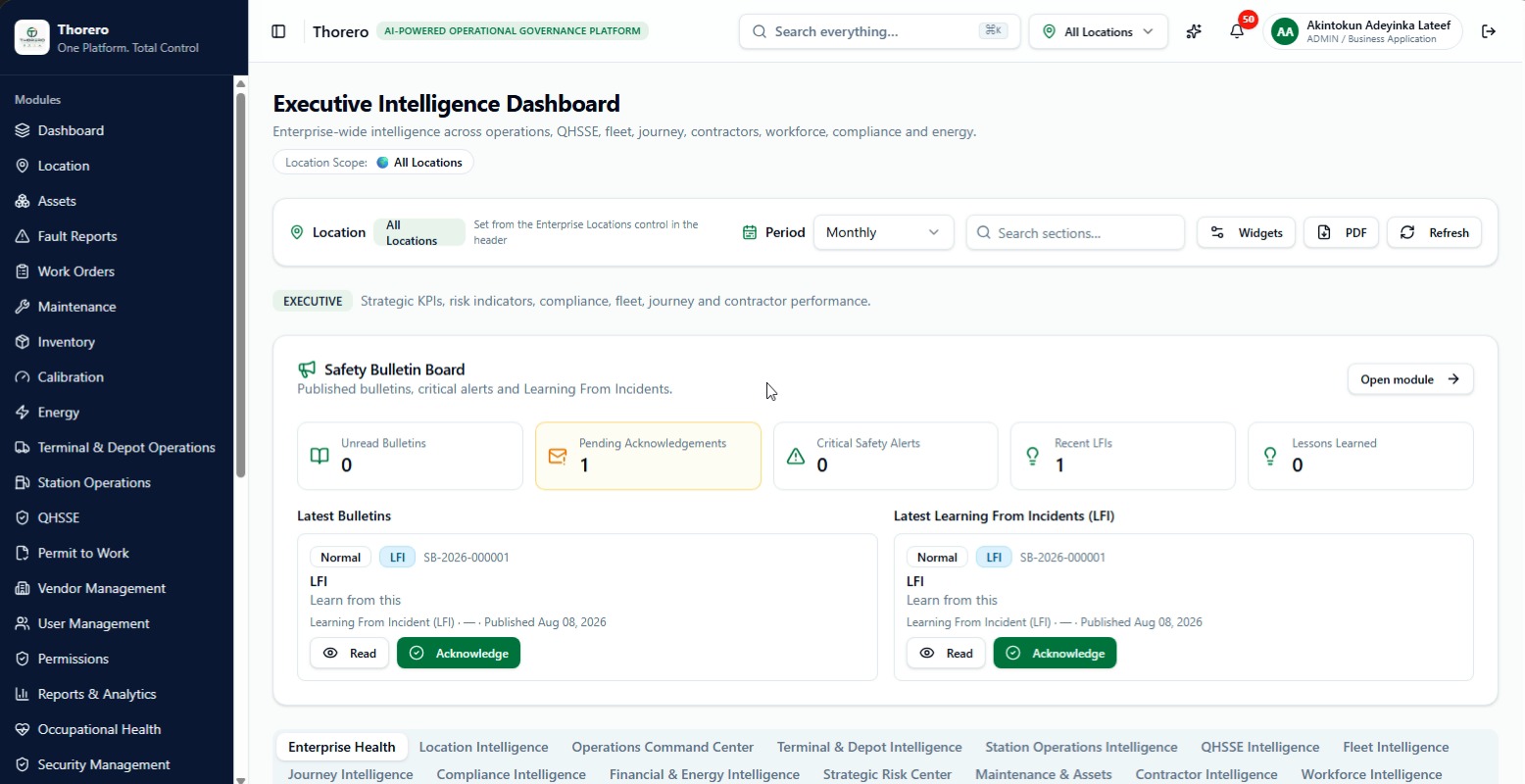Click the Lessons Learned card
The width and height of the screenshot is (1525, 784).
[x=1360, y=456]
